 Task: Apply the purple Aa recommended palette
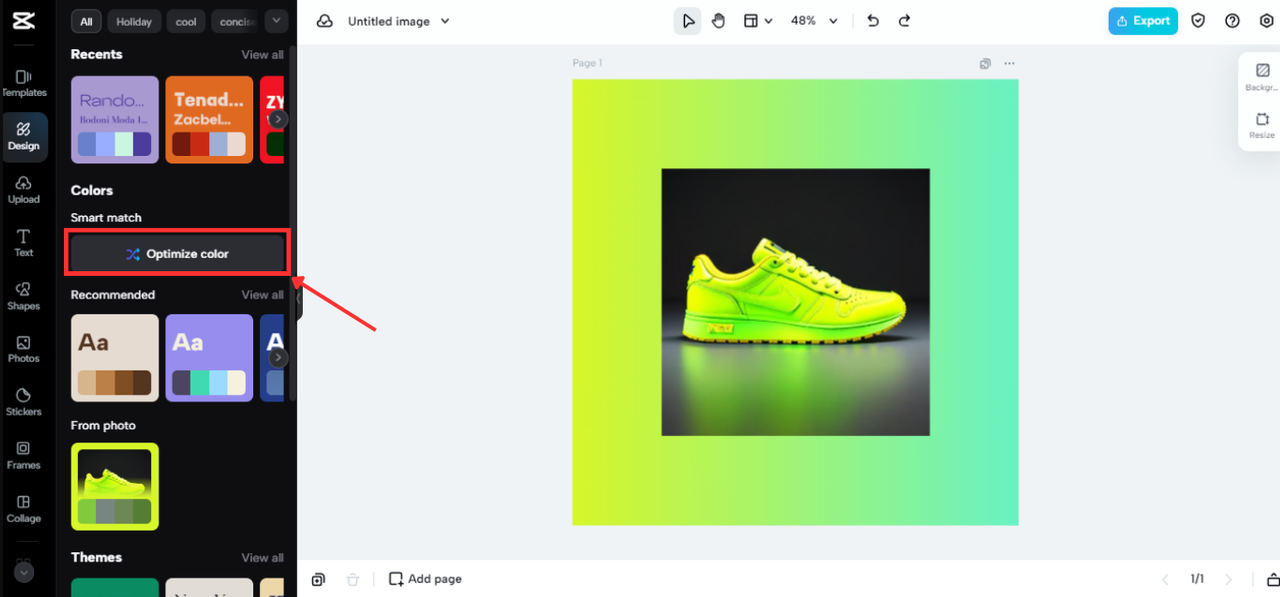209,358
